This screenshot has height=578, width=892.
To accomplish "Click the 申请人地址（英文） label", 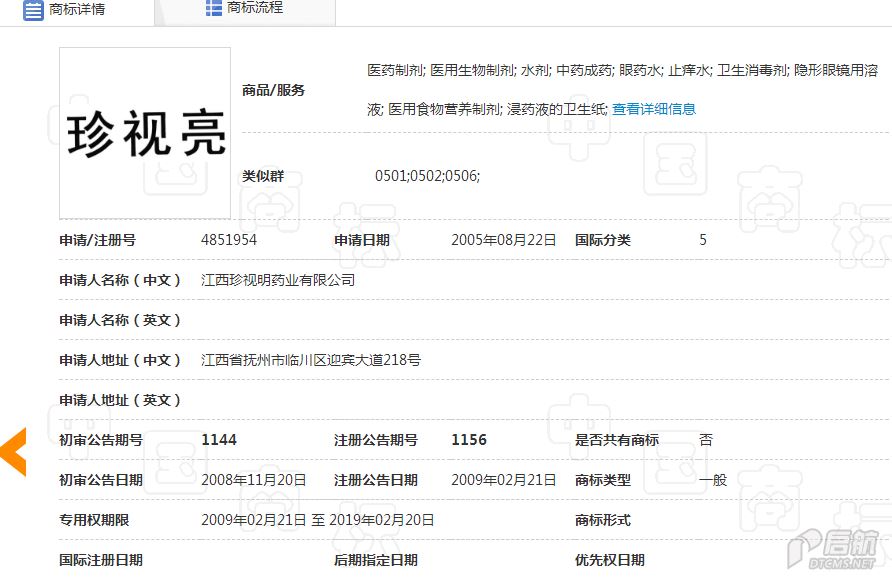I will [x=120, y=401].
